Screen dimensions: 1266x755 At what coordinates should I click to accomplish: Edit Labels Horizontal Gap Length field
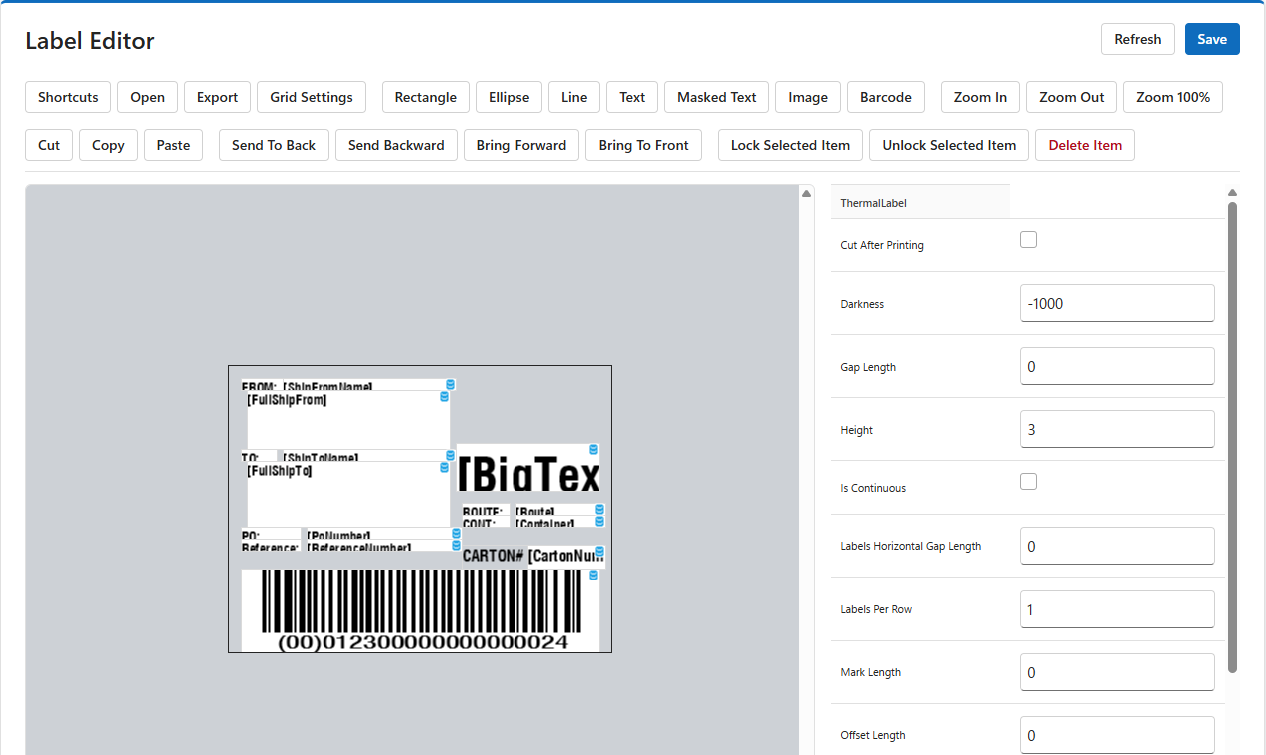click(1117, 546)
